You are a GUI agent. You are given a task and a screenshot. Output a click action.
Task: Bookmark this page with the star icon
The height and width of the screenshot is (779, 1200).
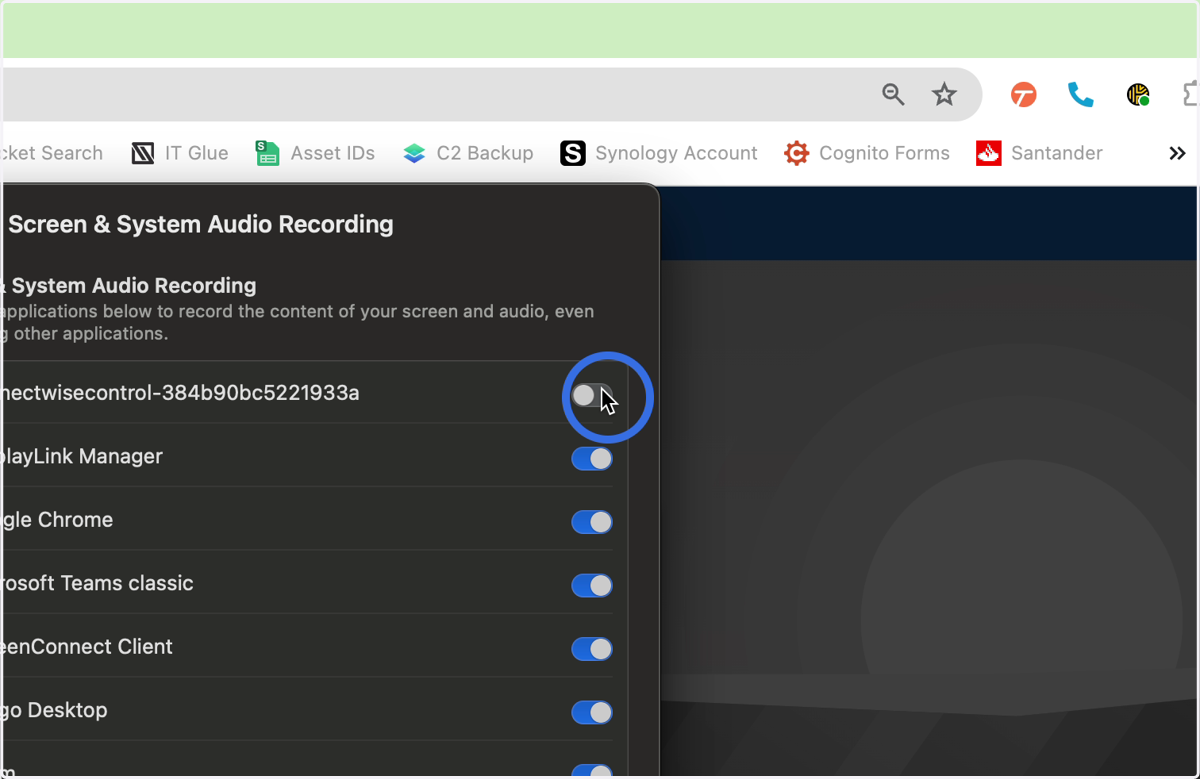pos(944,94)
